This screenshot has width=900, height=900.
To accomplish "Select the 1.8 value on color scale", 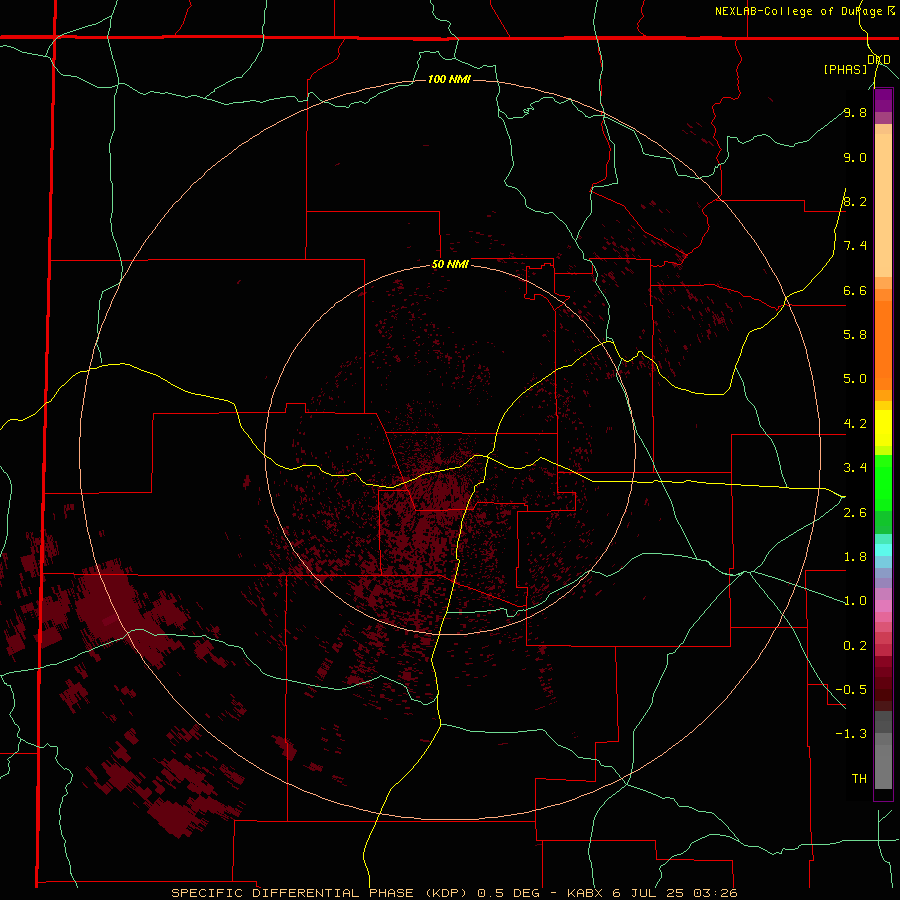I will click(x=855, y=557).
